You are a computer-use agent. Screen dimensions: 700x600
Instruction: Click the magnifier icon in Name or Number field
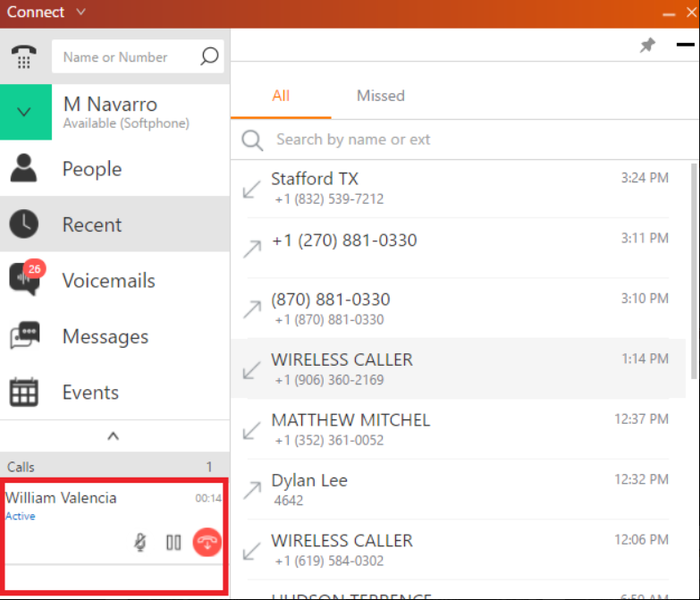[209, 56]
